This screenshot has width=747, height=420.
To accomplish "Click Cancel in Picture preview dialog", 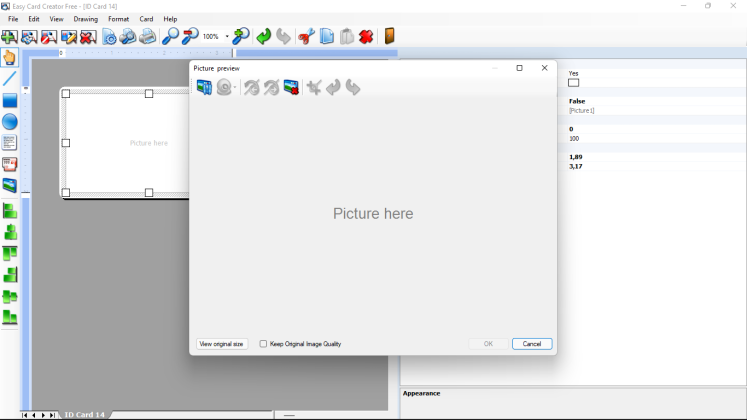I will pyautogui.click(x=532, y=344).
